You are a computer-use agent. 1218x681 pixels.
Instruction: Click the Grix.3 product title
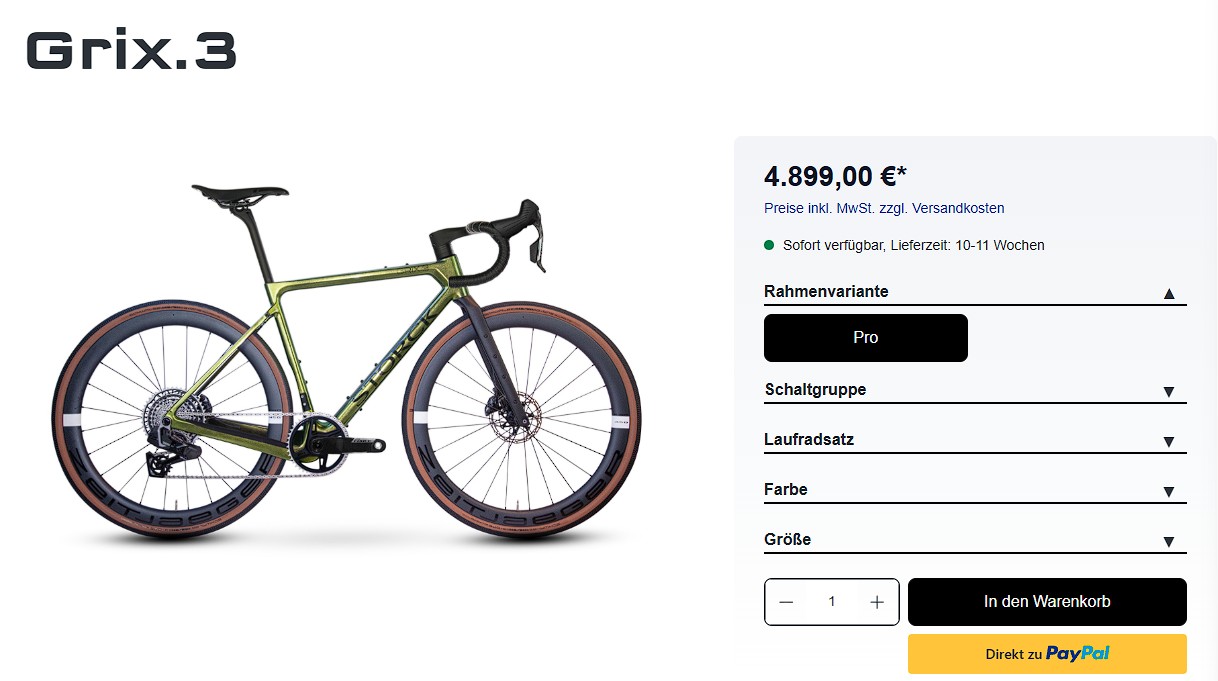[x=131, y=51]
